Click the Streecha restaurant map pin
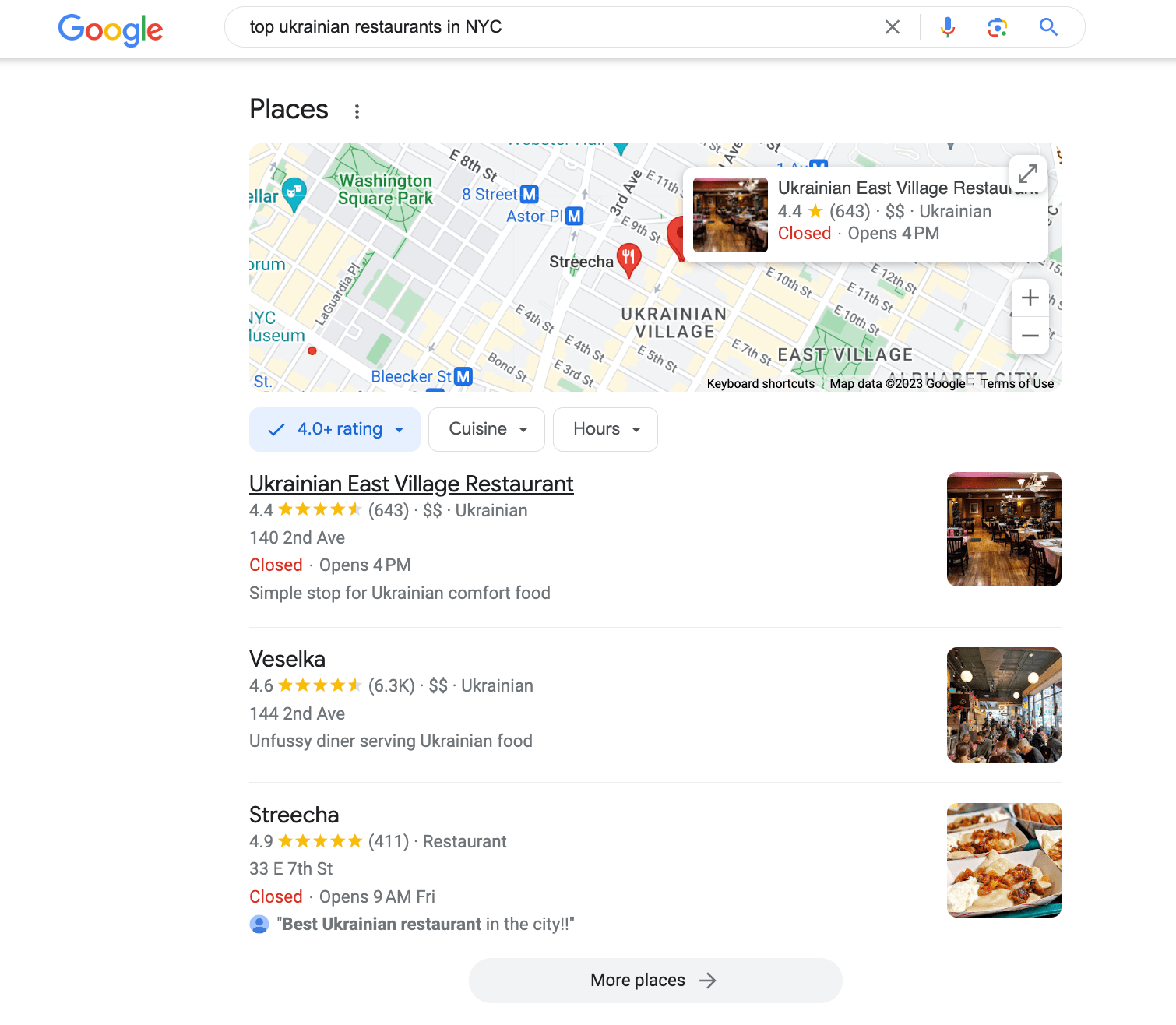The image size is (1176, 1025). [628, 259]
